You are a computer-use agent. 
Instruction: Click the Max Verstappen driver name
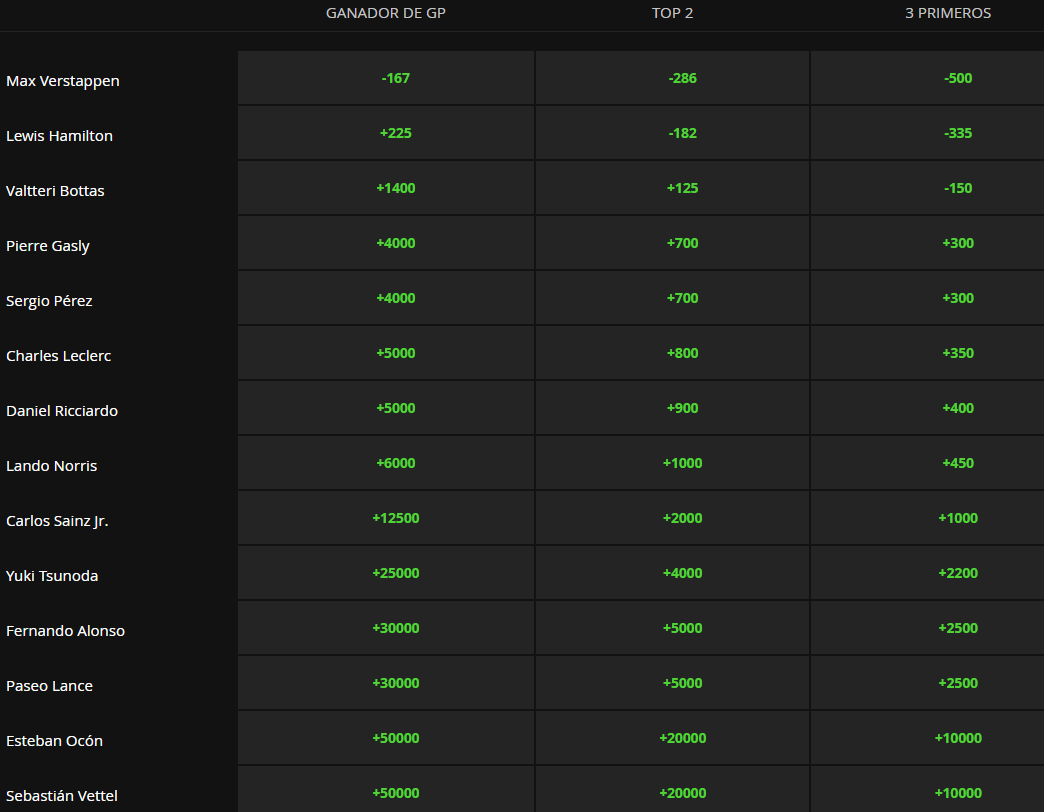coord(62,80)
